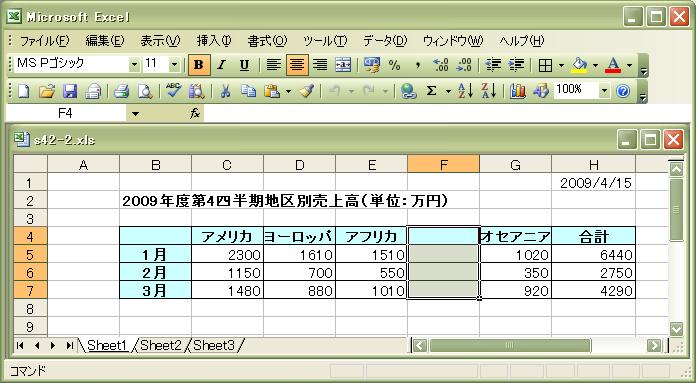Select column H header
Image resolution: width=696 pixels, height=383 pixels.
[593, 165]
